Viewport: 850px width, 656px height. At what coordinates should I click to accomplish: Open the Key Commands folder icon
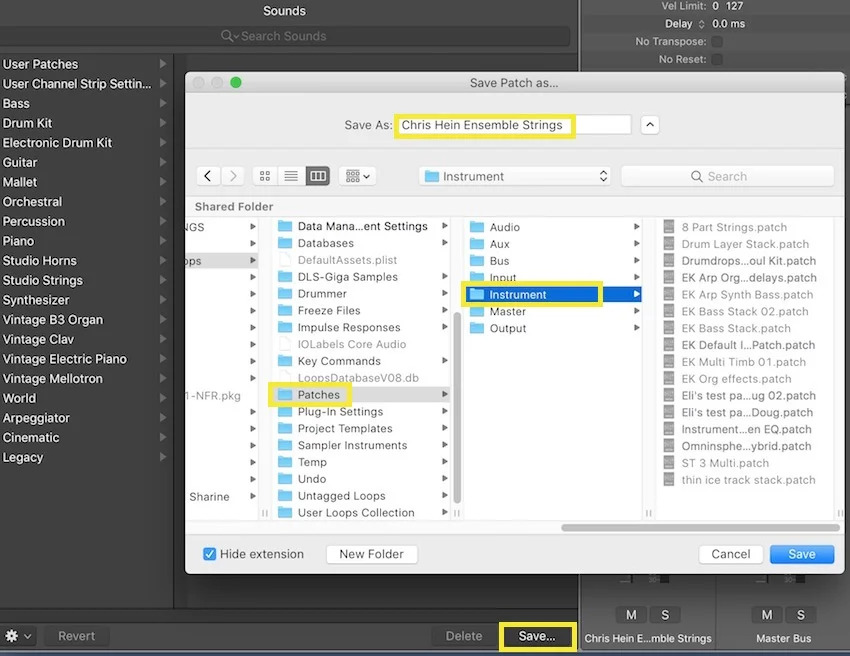[285, 361]
